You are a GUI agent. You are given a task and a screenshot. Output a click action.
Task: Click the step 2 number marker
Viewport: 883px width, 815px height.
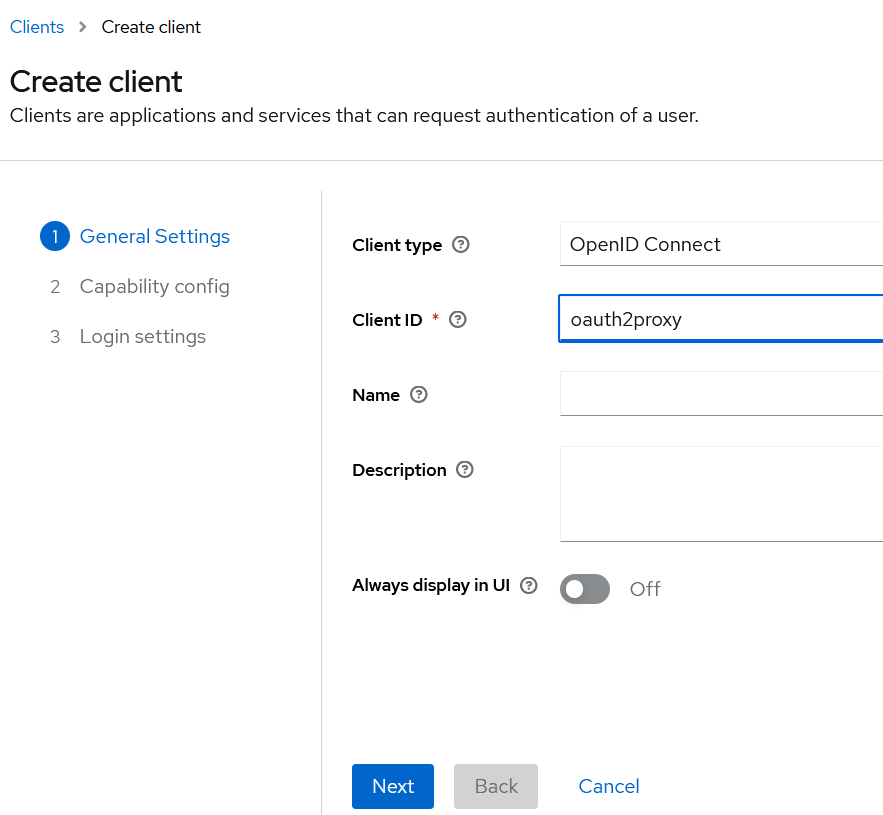point(55,287)
